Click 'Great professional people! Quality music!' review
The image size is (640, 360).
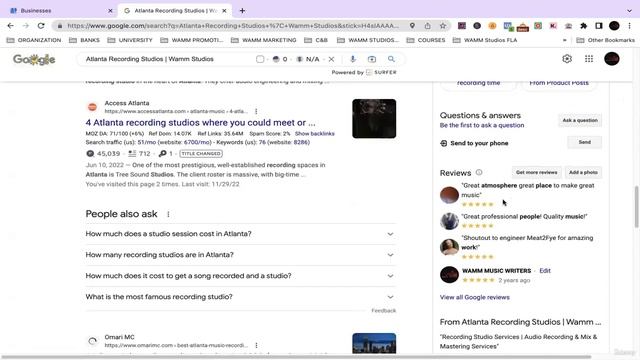point(524,217)
